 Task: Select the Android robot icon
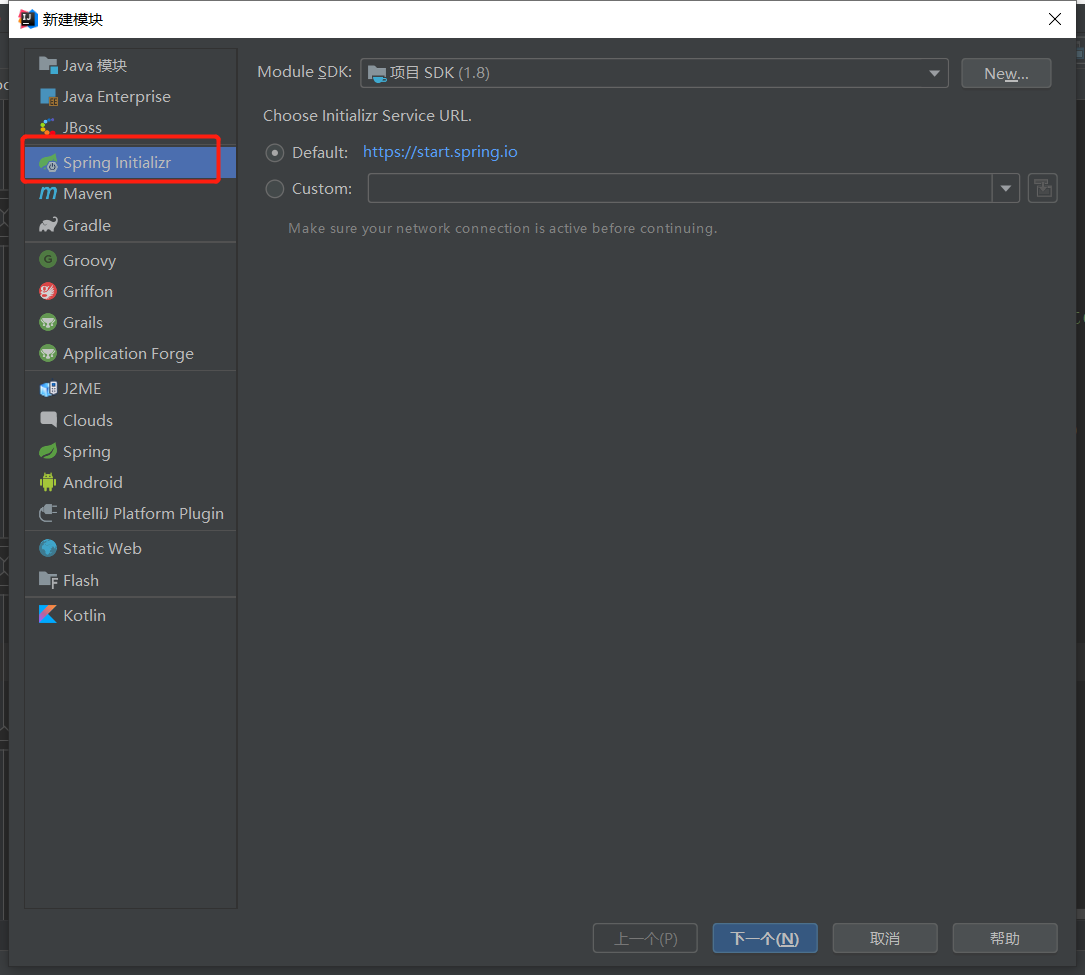click(x=48, y=482)
